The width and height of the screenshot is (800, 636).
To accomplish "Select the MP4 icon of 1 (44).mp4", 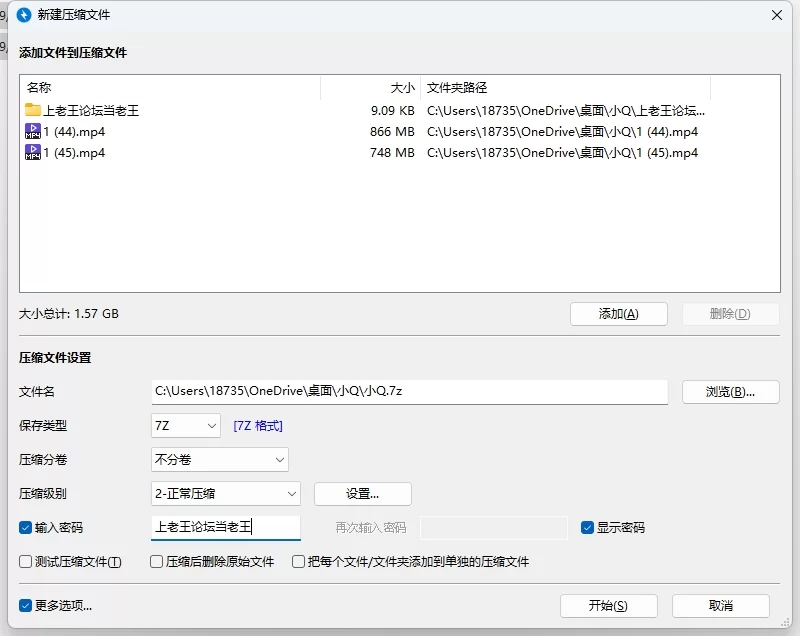I will point(33,131).
